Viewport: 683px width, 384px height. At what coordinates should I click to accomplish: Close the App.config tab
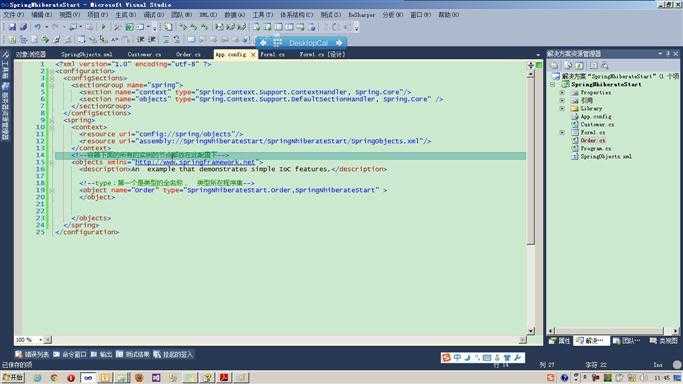coord(253,54)
